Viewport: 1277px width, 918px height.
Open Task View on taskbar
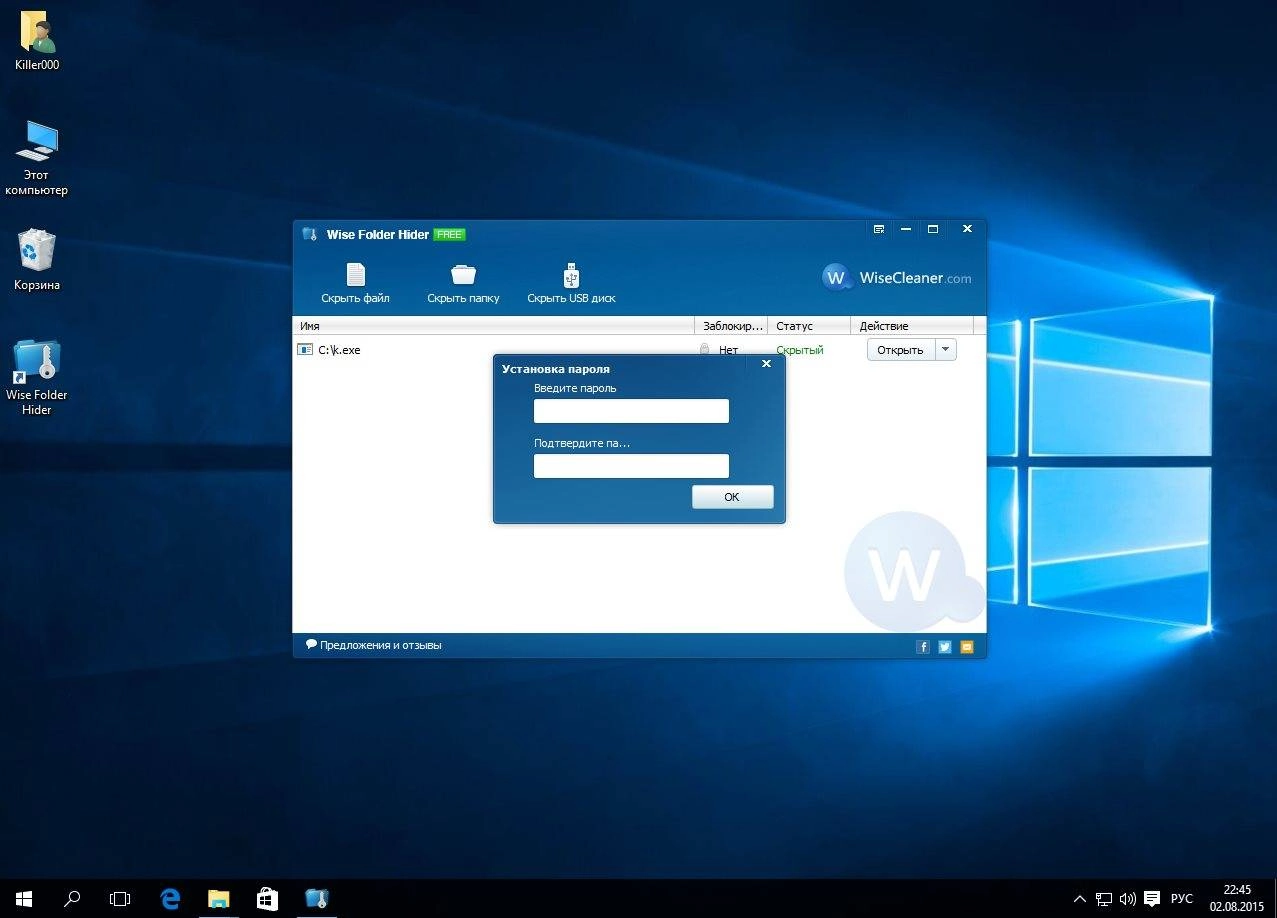[x=120, y=899]
